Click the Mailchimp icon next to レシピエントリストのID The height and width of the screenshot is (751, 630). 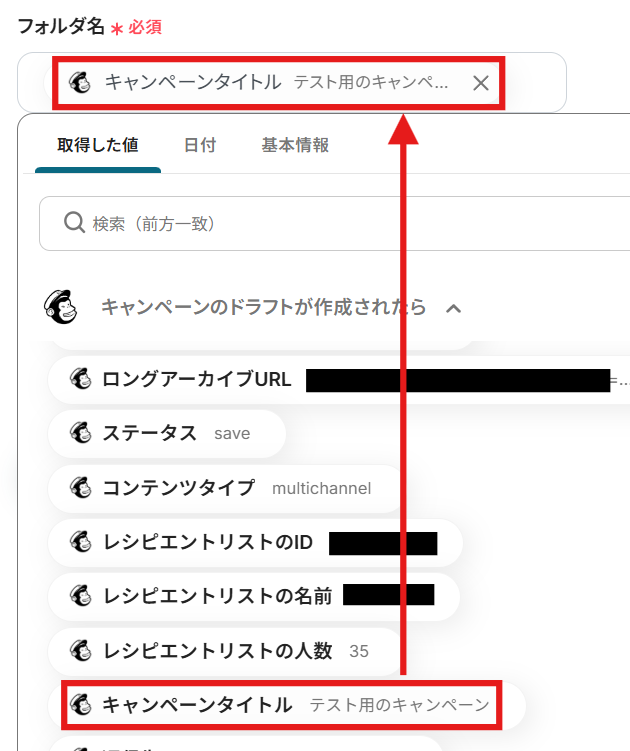pos(80,542)
